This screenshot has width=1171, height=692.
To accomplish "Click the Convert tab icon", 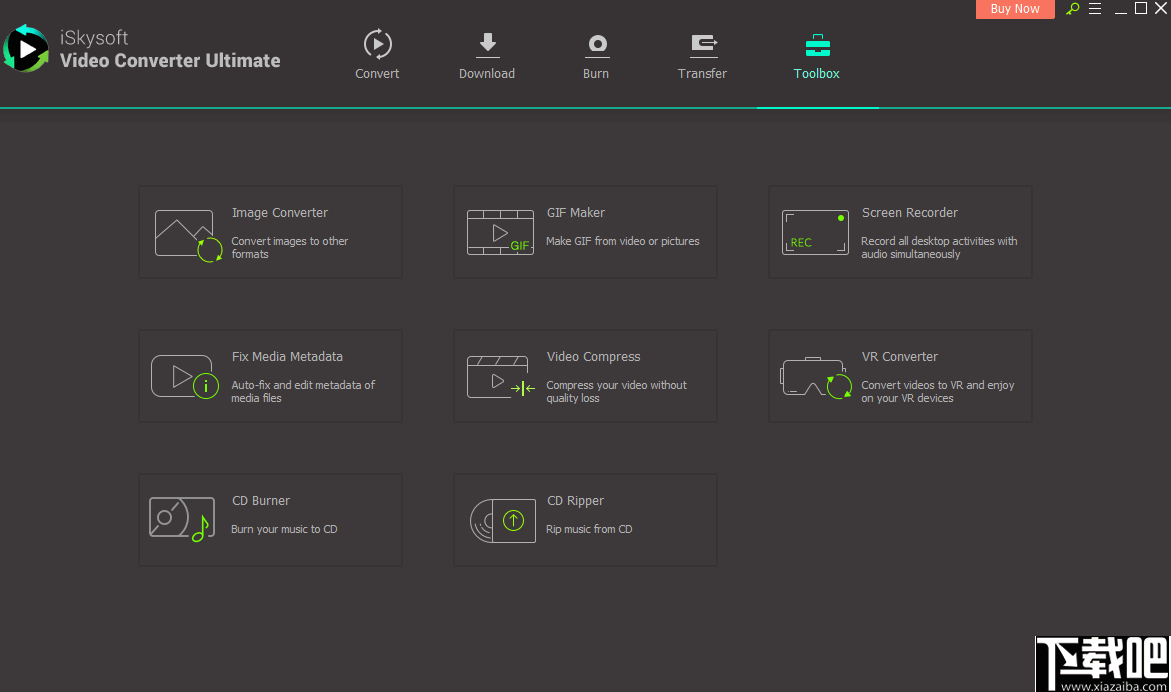I will (x=377, y=44).
